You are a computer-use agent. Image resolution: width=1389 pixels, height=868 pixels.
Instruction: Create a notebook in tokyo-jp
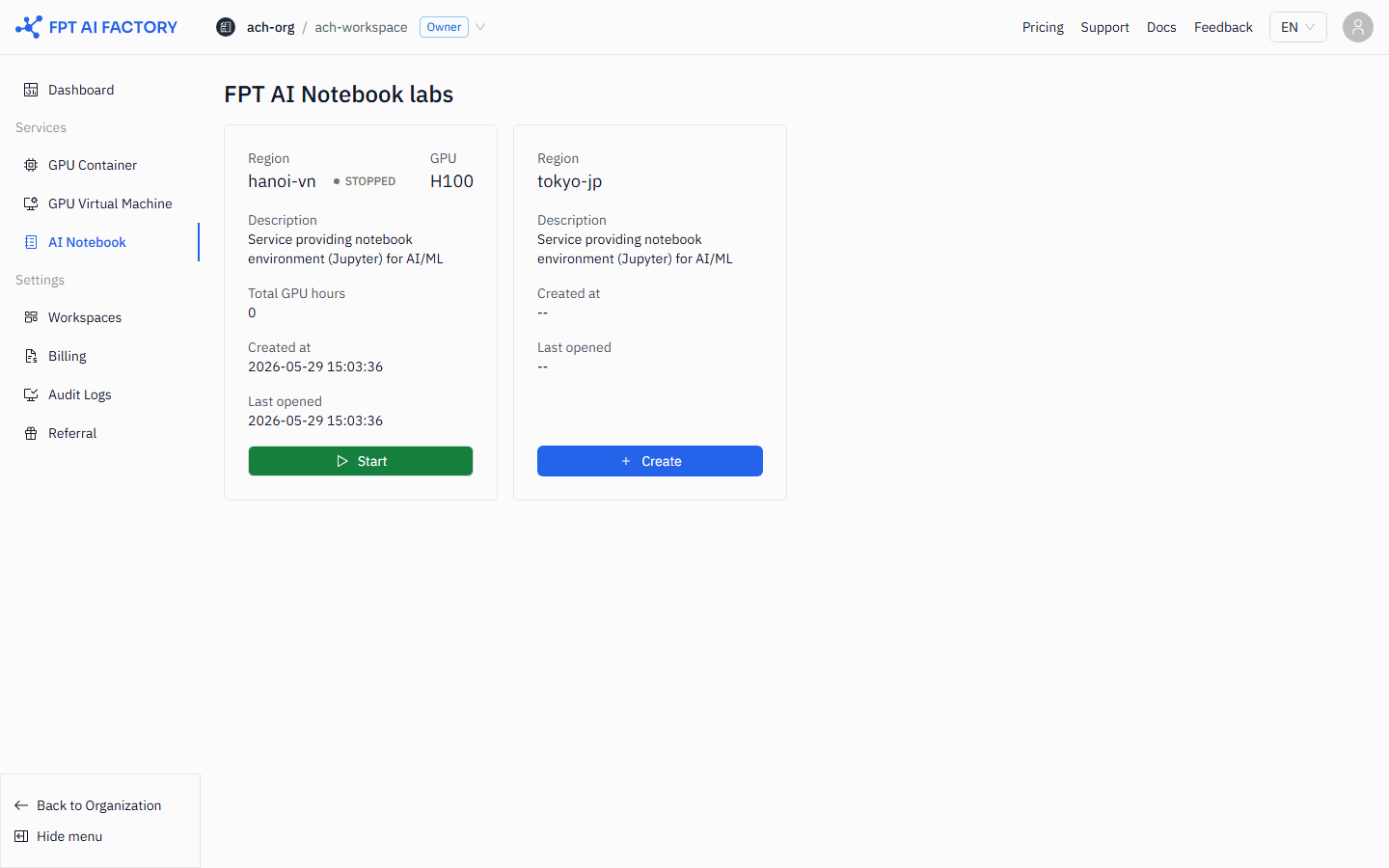650,461
